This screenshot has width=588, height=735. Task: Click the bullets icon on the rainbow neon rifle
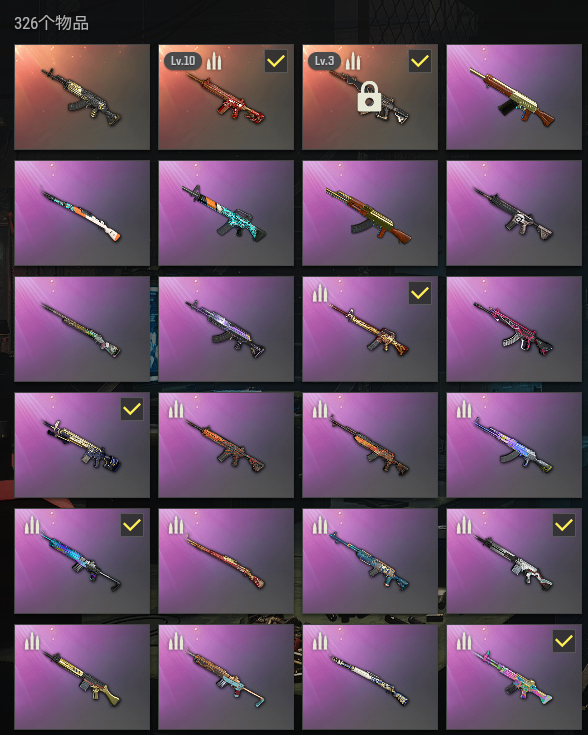pos(464,641)
